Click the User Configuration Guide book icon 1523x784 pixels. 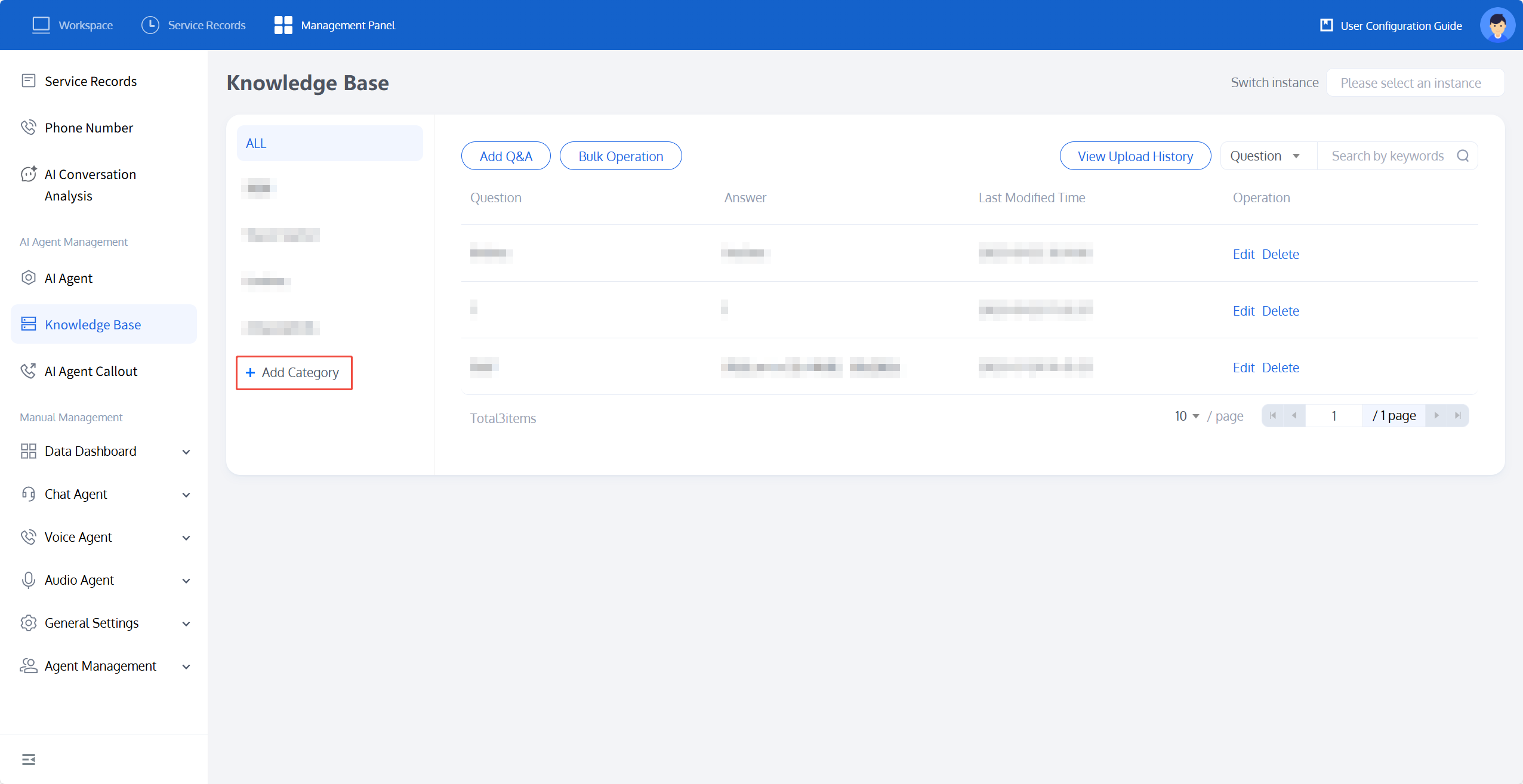tap(1326, 25)
